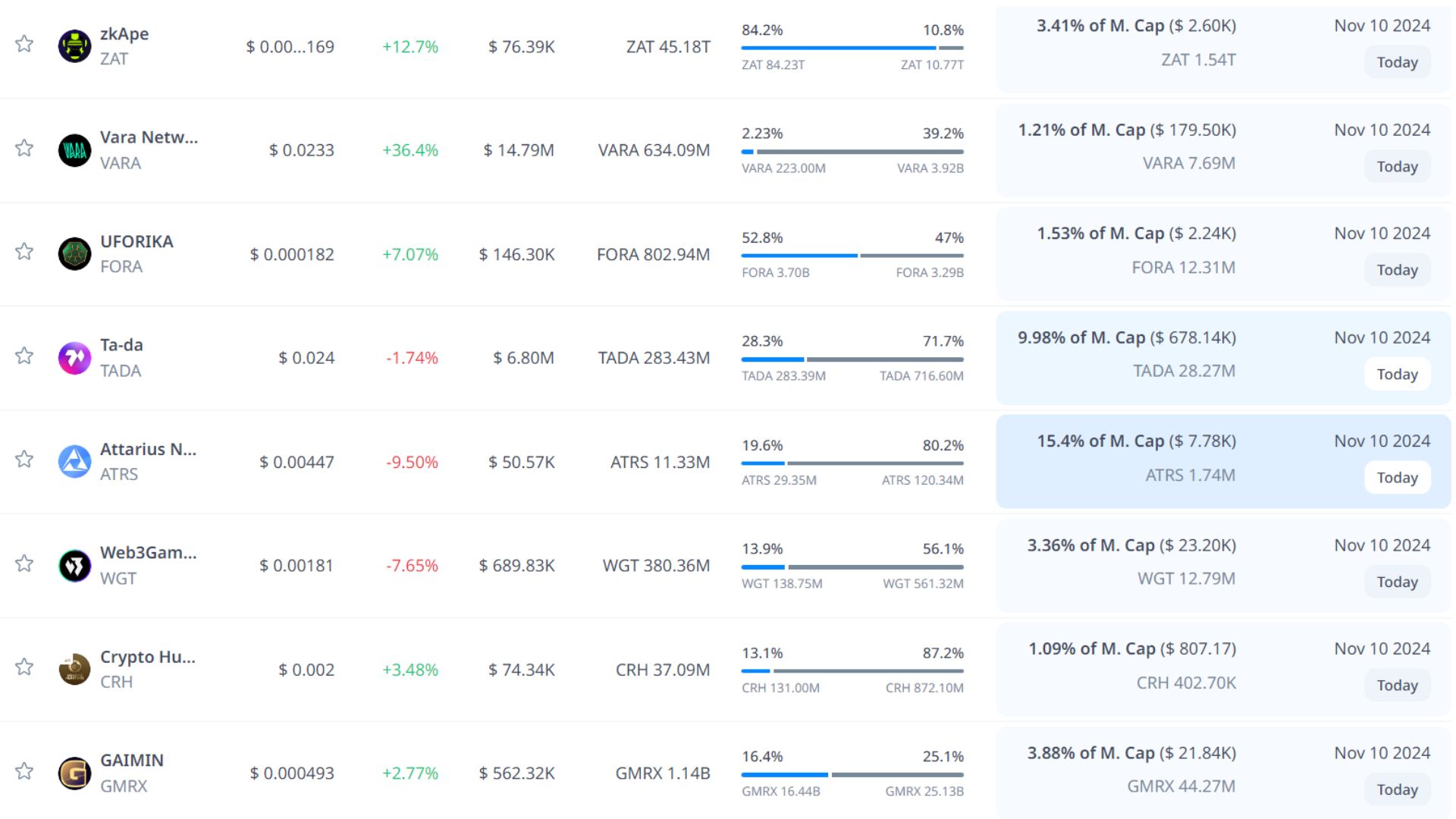Click the zkApe ZAT logo icon
Screen dimensions: 1456x819
coord(74,46)
